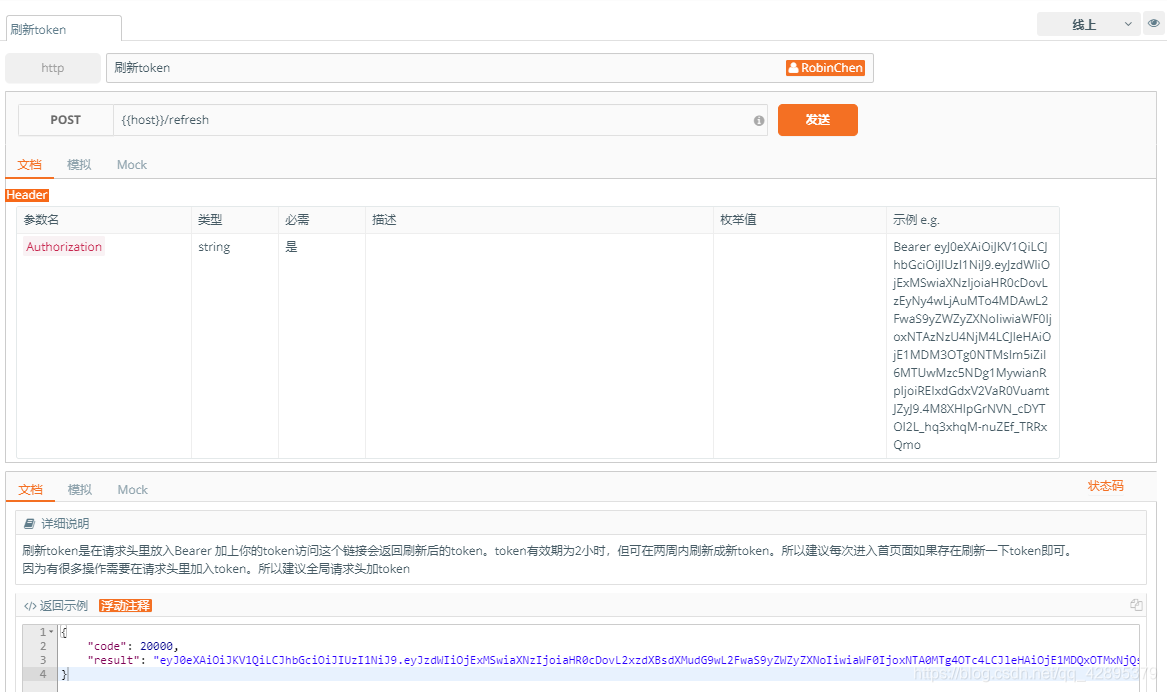Copy the return example using the copy icon

point(1136,604)
